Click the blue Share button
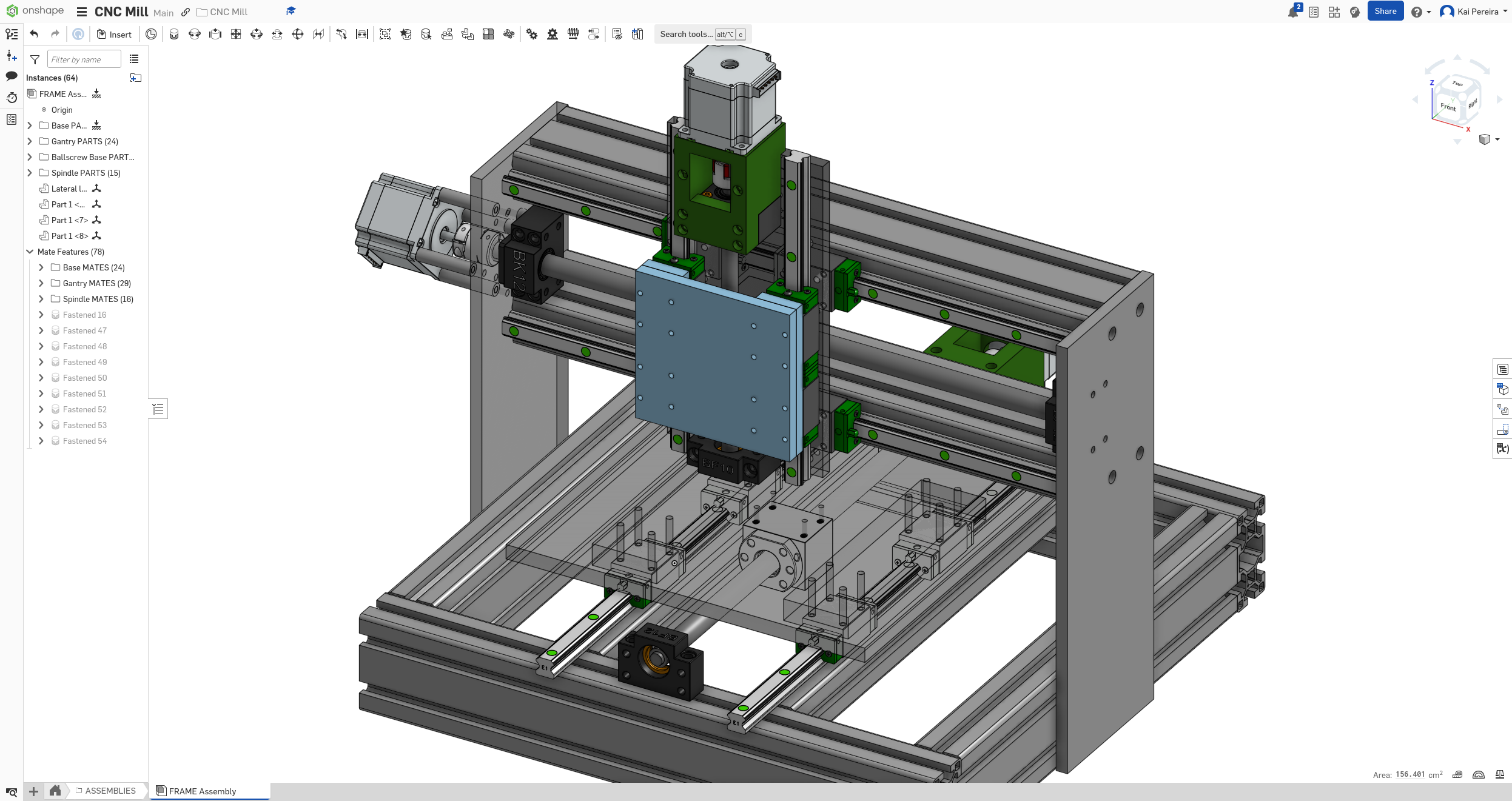Screen dimensions: 1512x801 1385,12
